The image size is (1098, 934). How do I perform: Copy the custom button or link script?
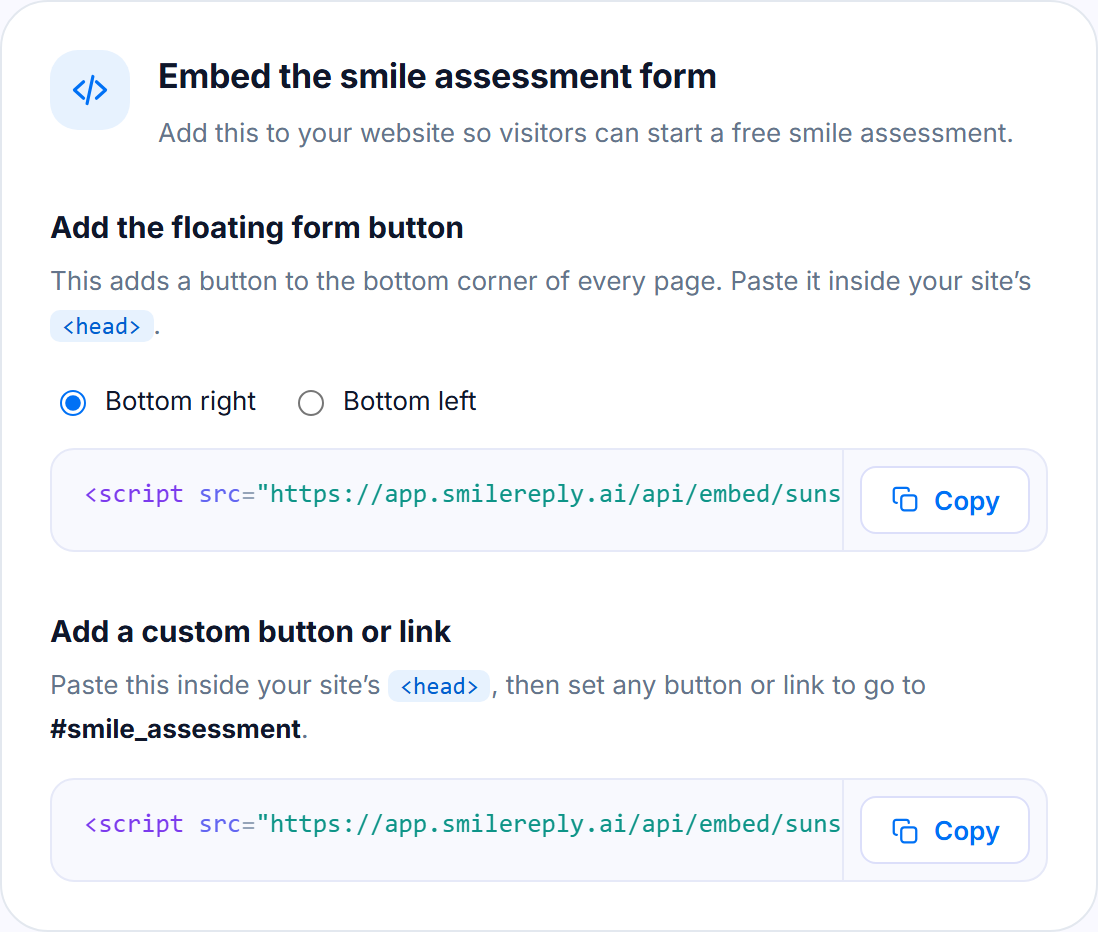coord(944,830)
